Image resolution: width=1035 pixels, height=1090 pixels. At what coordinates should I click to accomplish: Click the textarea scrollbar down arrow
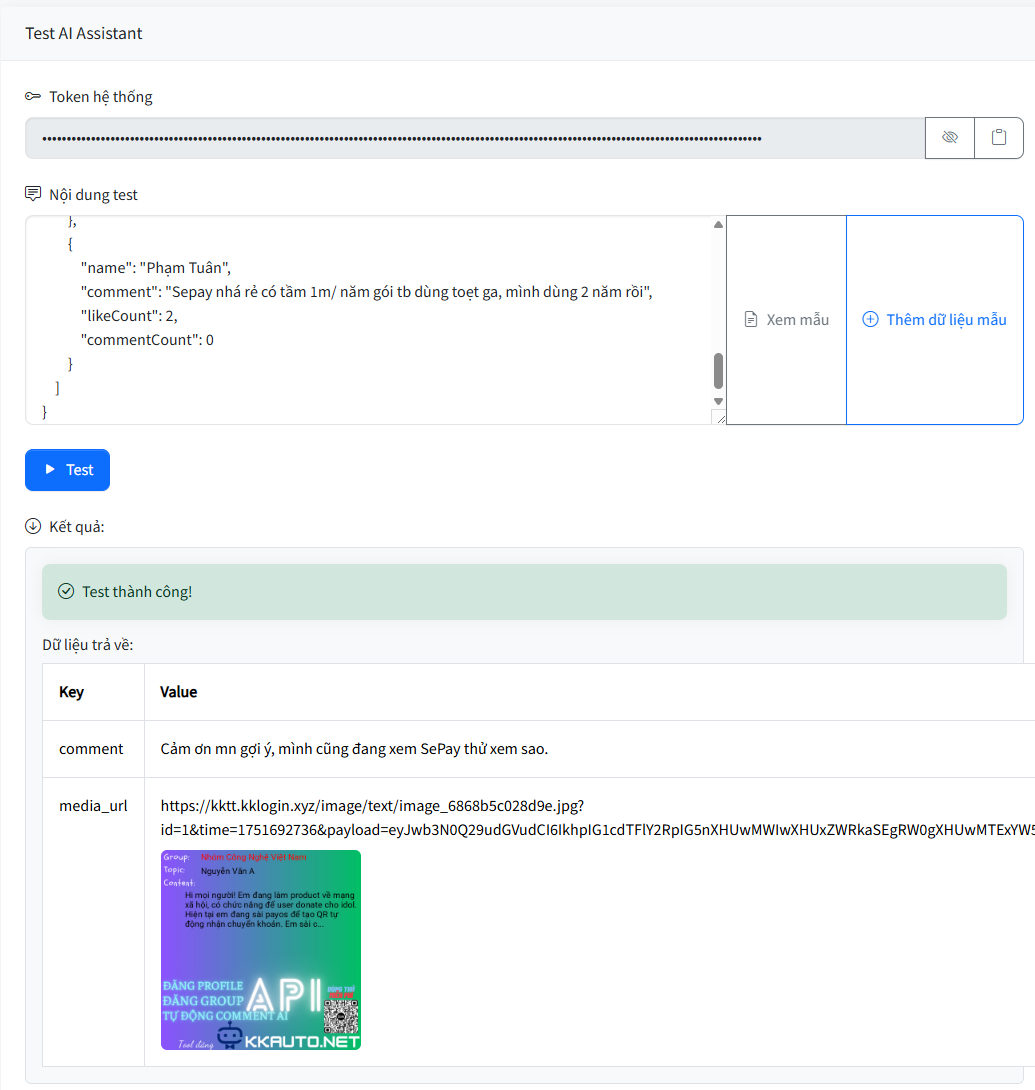(718, 401)
